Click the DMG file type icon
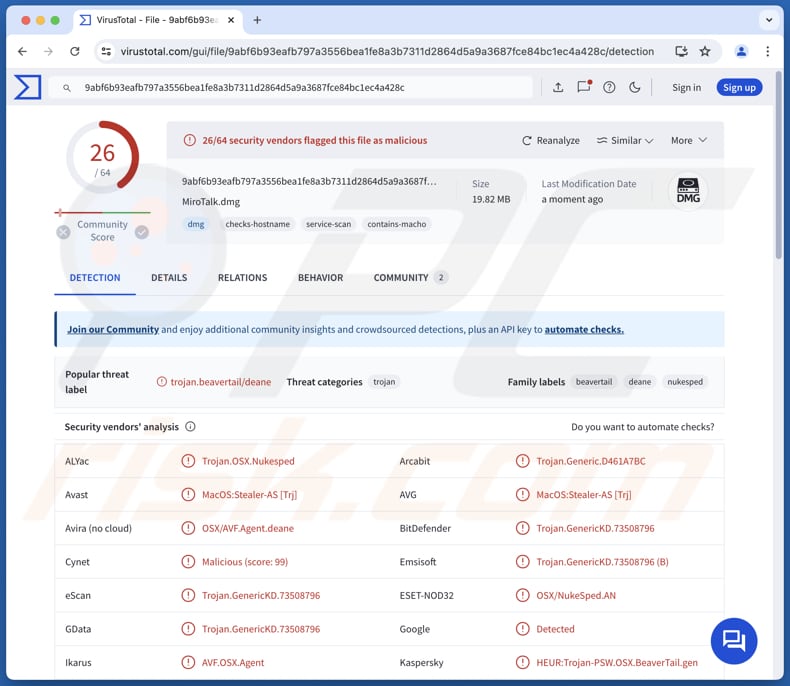This screenshot has width=790, height=686. coord(688,191)
